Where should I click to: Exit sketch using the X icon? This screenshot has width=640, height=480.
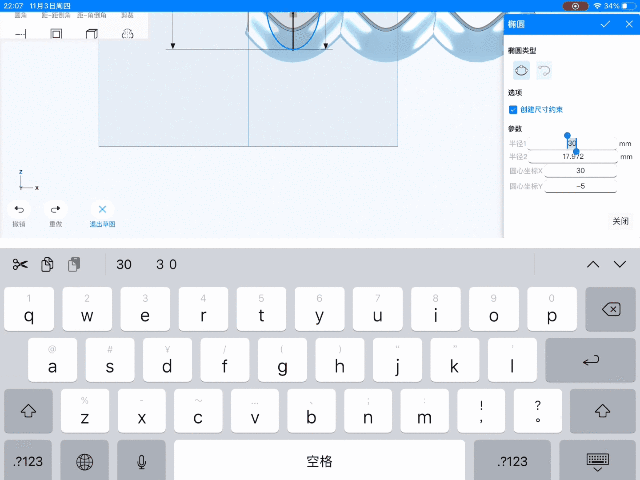pyautogui.click(x=102, y=210)
